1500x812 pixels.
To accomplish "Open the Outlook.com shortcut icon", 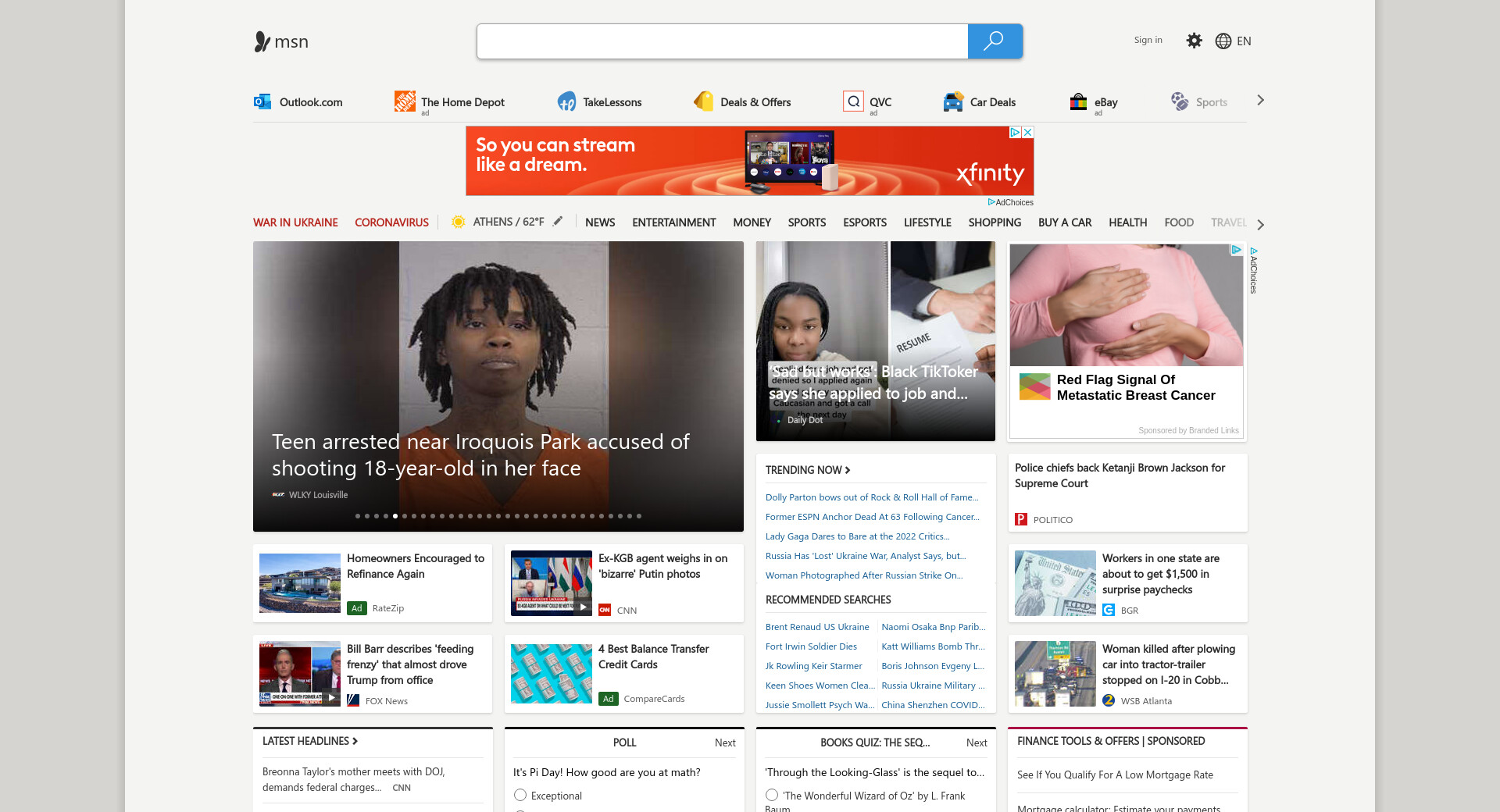I will (262, 101).
